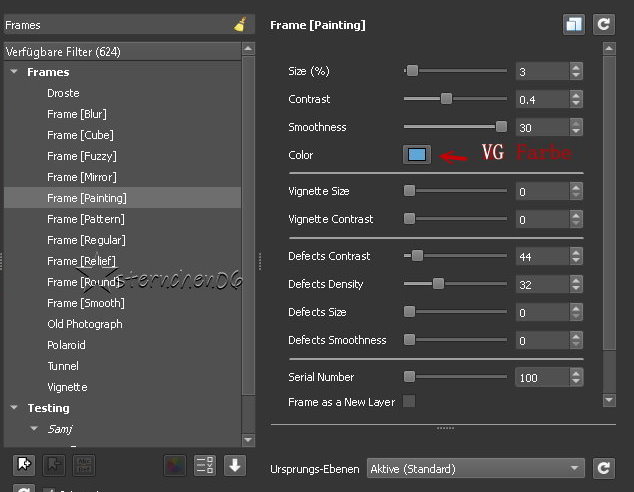Click the add fave icon below filter list
This screenshot has width=634, height=492.
pyautogui.click(x=24, y=465)
